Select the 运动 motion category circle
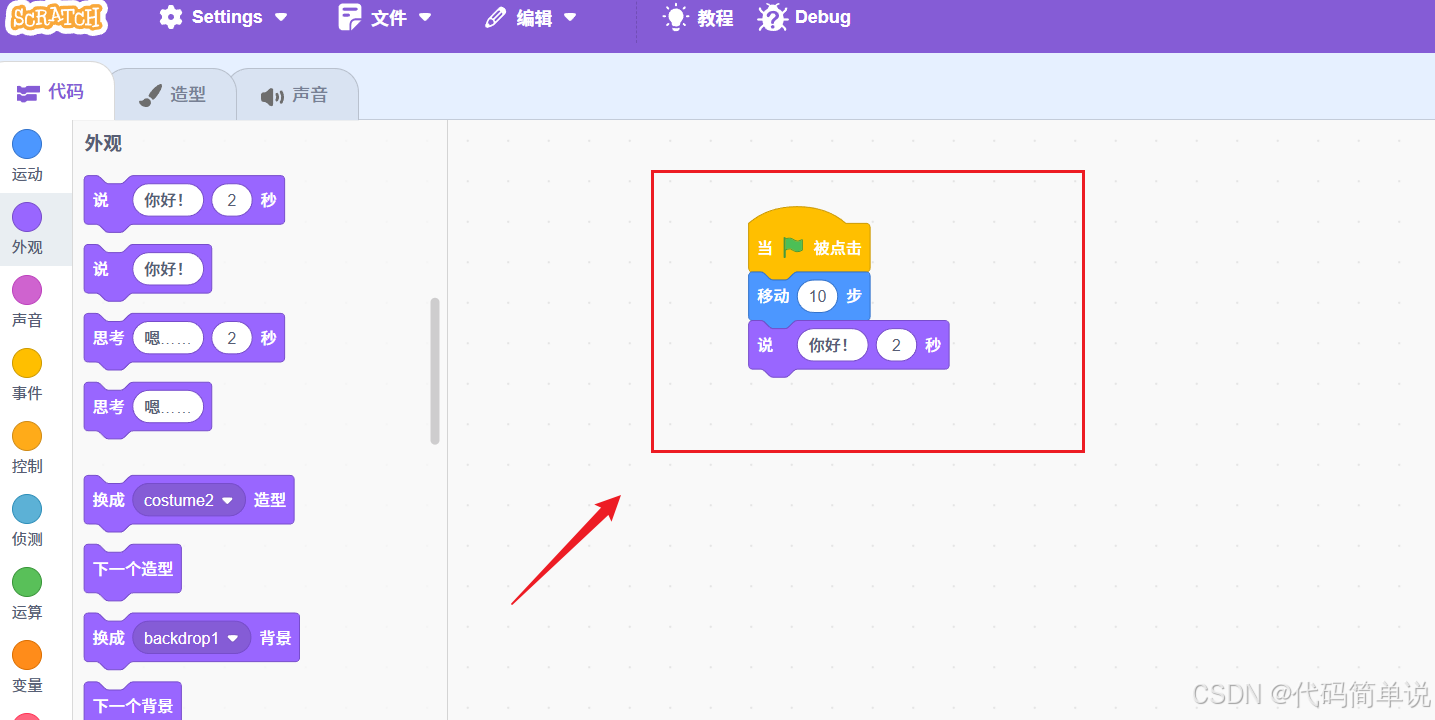The height and width of the screenshot is (720, 1435). [x=27, y=144]
